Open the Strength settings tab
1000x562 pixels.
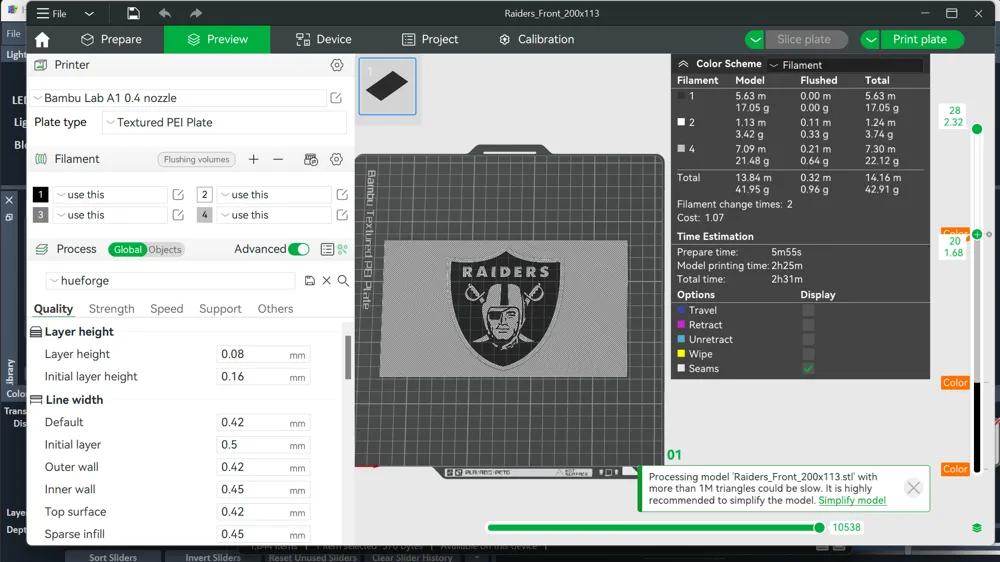(x=112, y=309)
